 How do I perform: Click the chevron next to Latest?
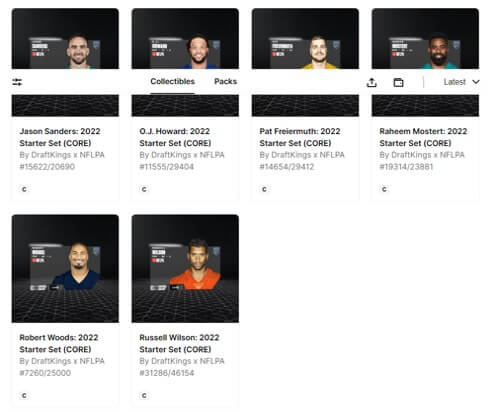click(x=476, y=82)
